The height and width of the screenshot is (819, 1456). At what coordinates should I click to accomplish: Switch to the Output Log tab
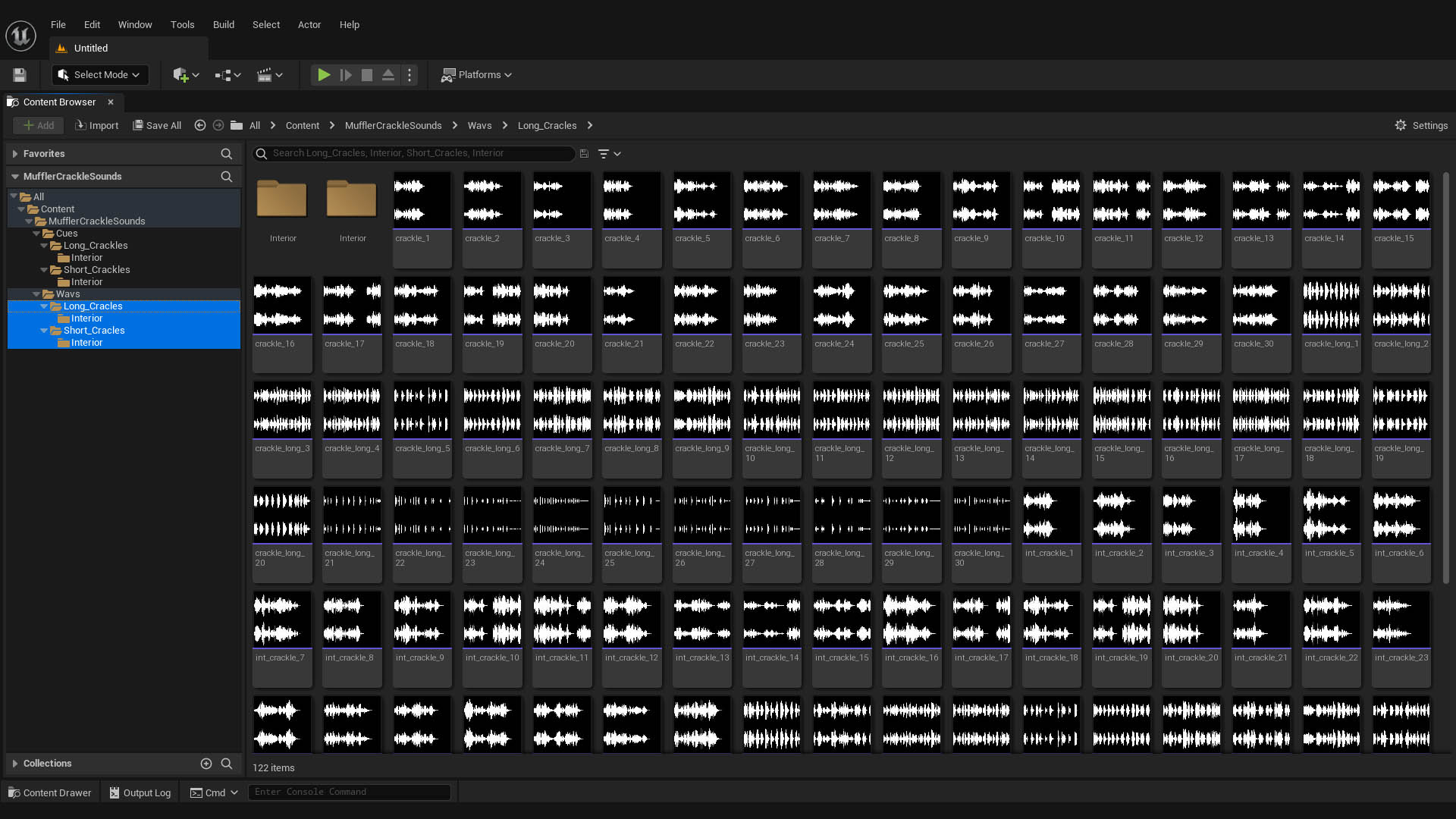pos(140,792)
